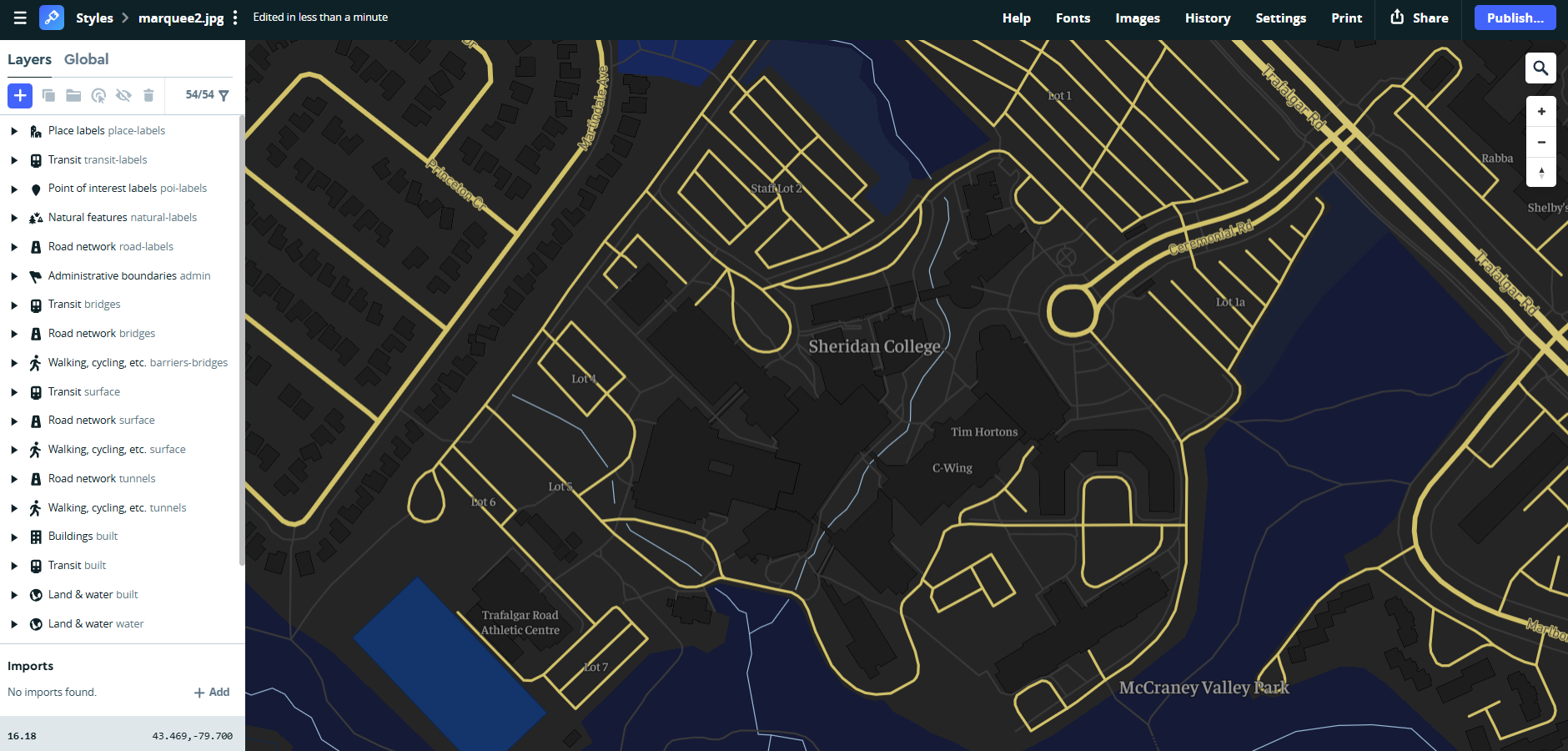Click the duplicate layer icon
1568x751 pixels.
click(48, 96)
